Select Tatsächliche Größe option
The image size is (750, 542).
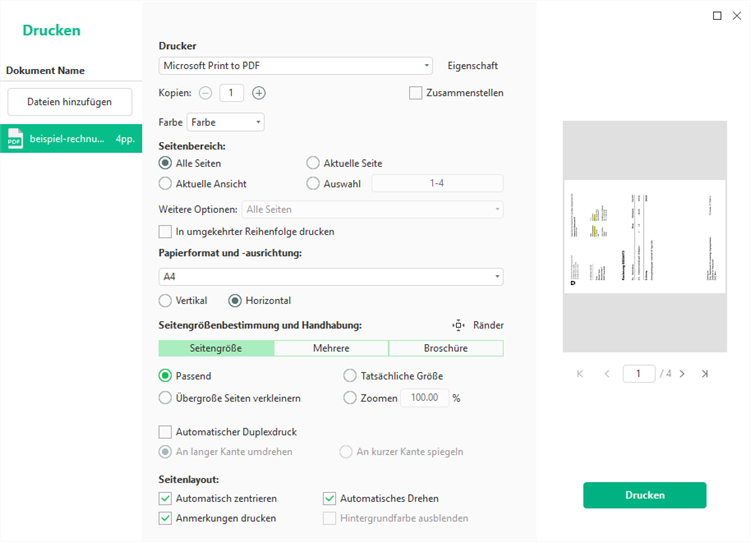pyautogui.click(x=350, y=376)
